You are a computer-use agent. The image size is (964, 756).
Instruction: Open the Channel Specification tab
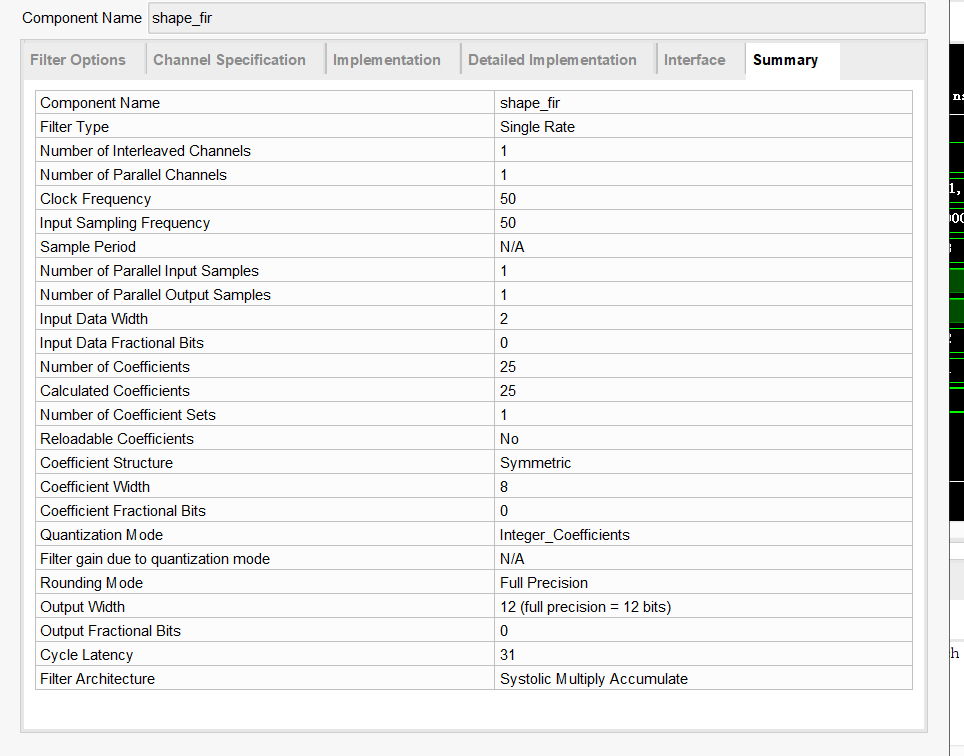(x=229, y=60)
